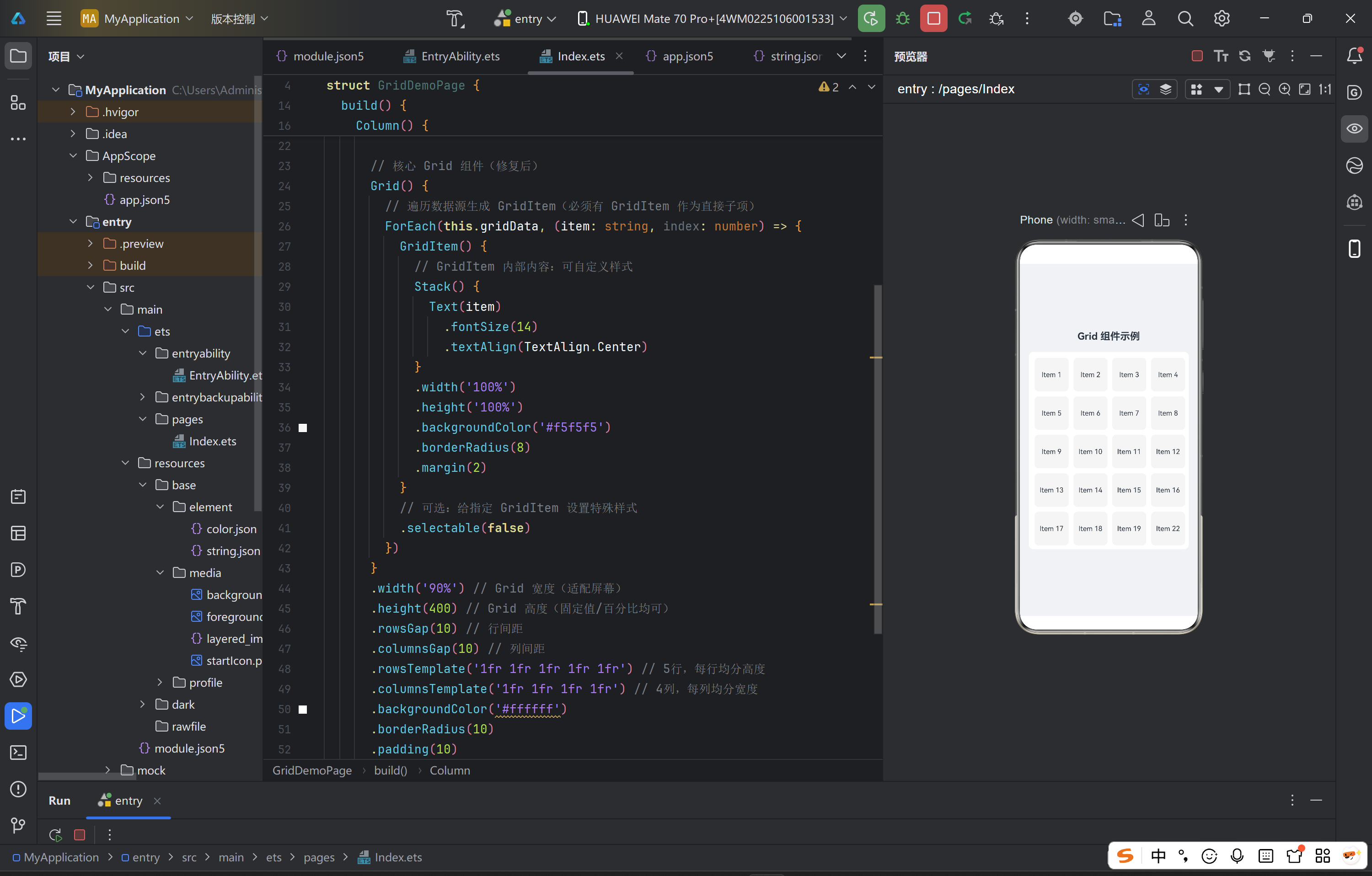Viewport: 1372px width, 876px height.
Task: Toggle the inspector icon in previewer toolbar
Action: click(x=1143, y=90)
